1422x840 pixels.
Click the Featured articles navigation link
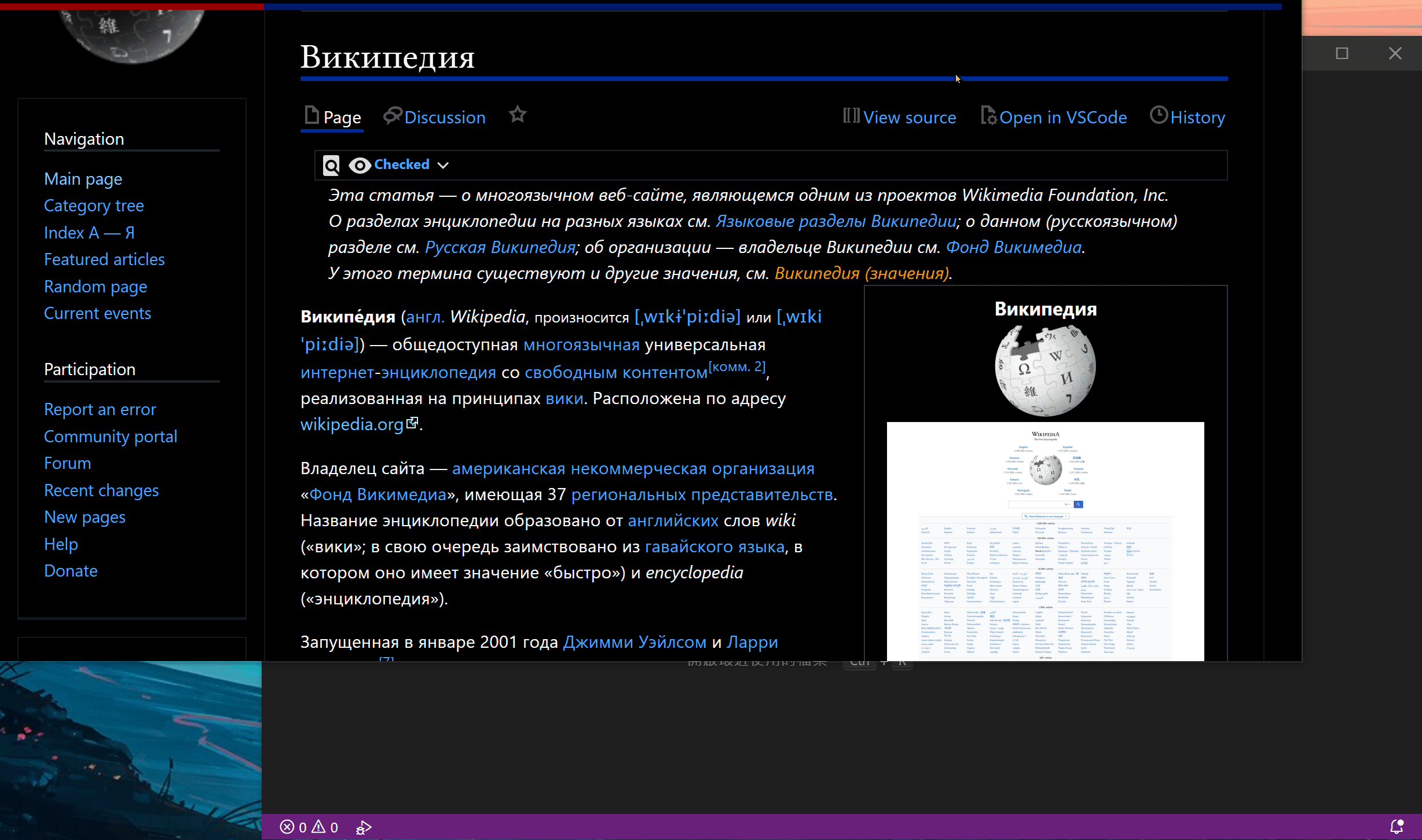pyautogui.click(x=104, y=259)
